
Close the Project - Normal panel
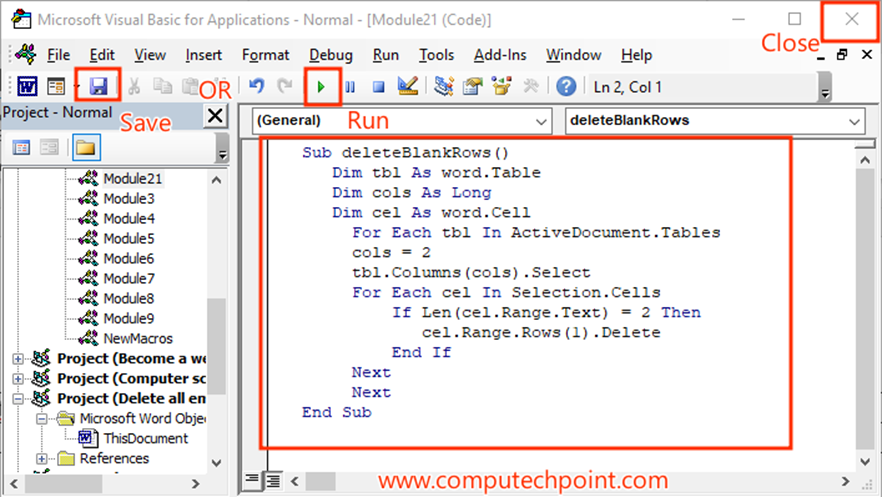pyautogui.click(x=215, y=116)
